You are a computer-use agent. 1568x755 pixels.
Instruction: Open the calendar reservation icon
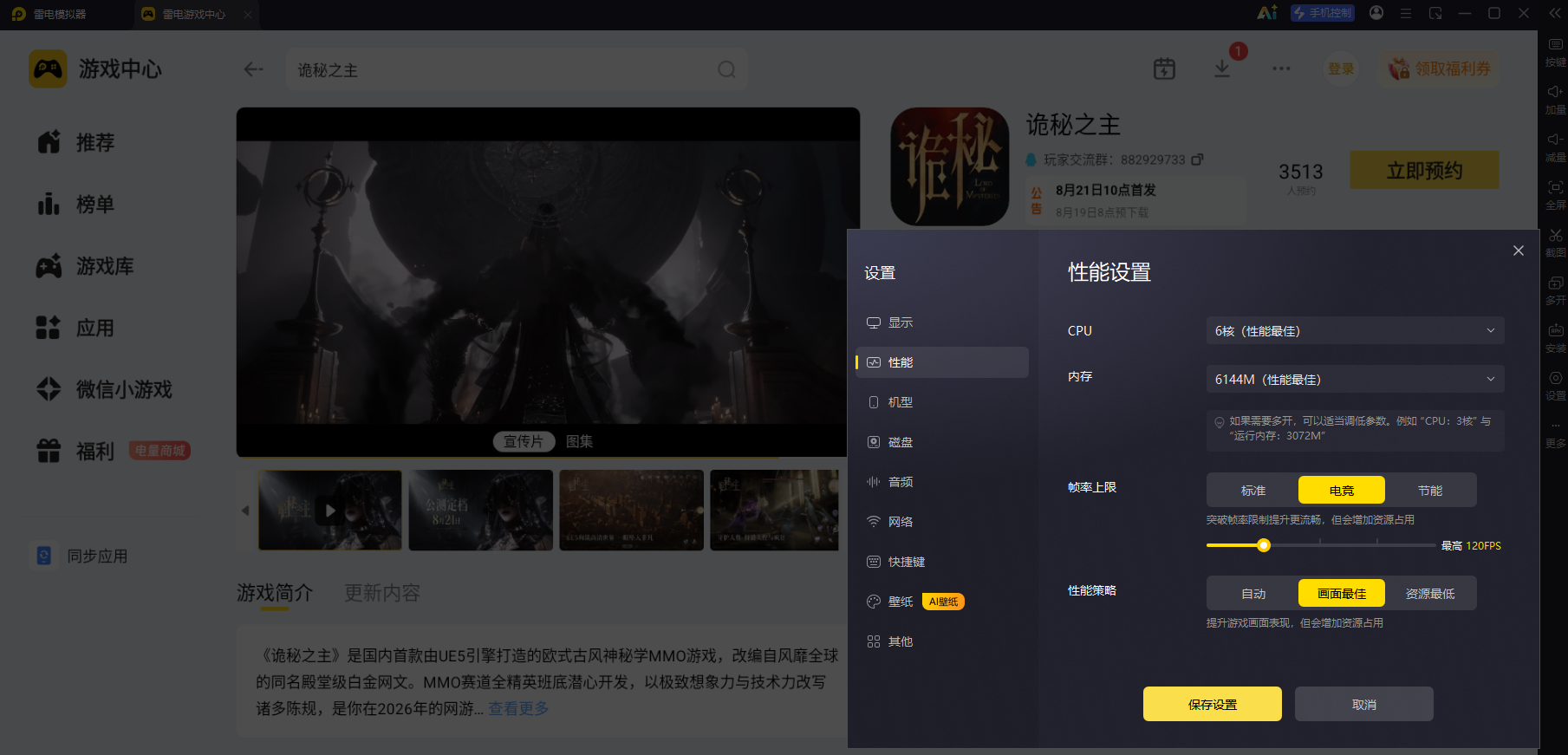click(1164, 68)
